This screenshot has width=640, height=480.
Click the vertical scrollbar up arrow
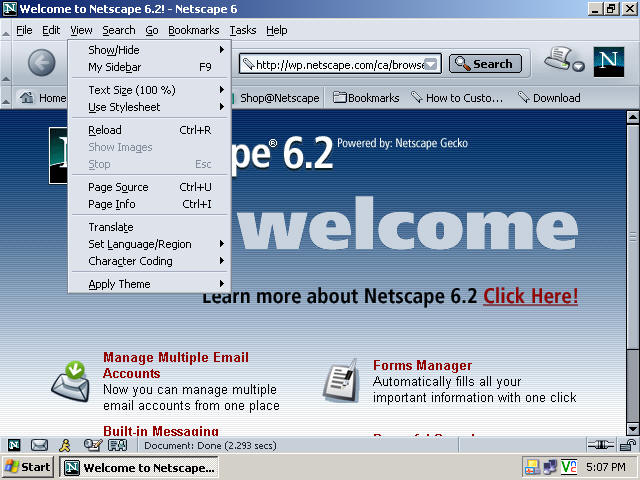632,118
